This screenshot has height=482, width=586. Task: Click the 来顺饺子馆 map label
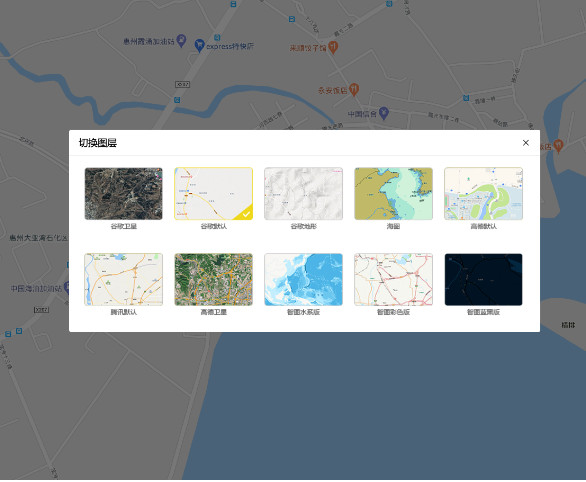point(308,48)
